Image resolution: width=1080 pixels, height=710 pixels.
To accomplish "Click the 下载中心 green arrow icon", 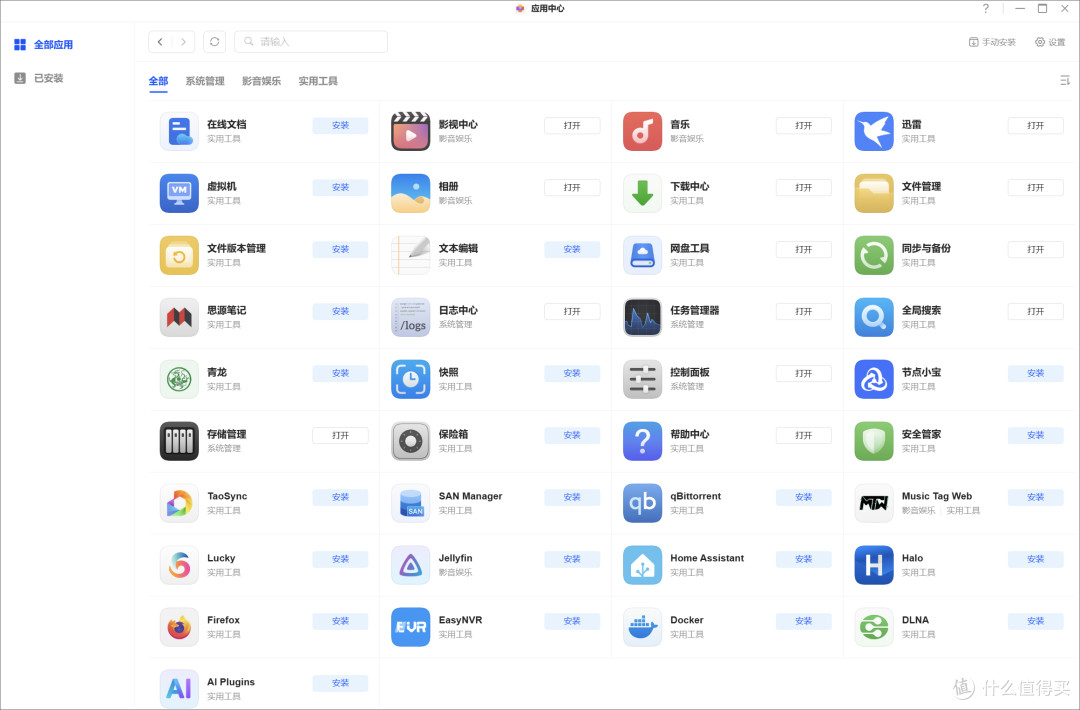I will click(x=642, y=193).
